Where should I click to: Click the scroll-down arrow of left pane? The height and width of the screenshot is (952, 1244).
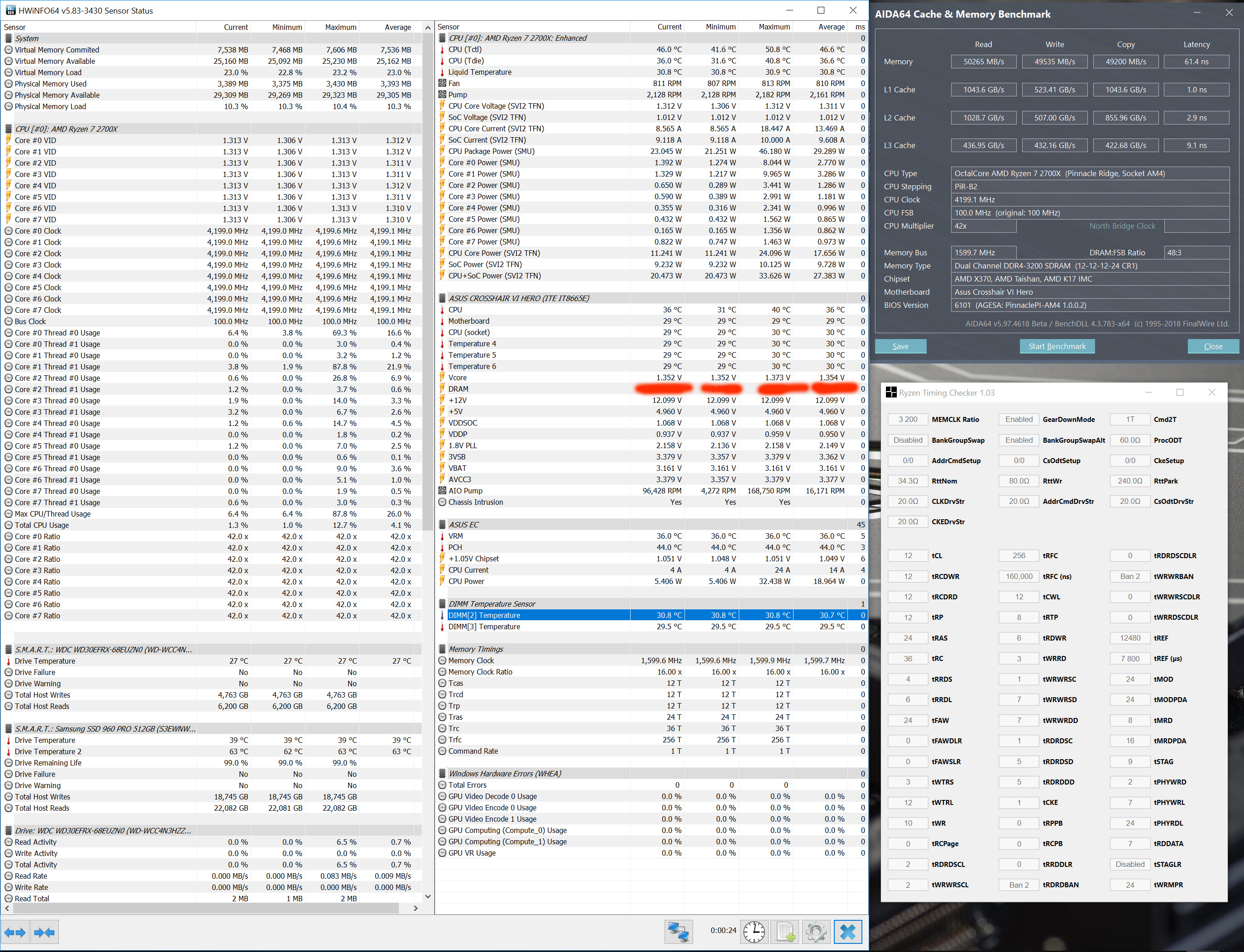click(428, 896)
